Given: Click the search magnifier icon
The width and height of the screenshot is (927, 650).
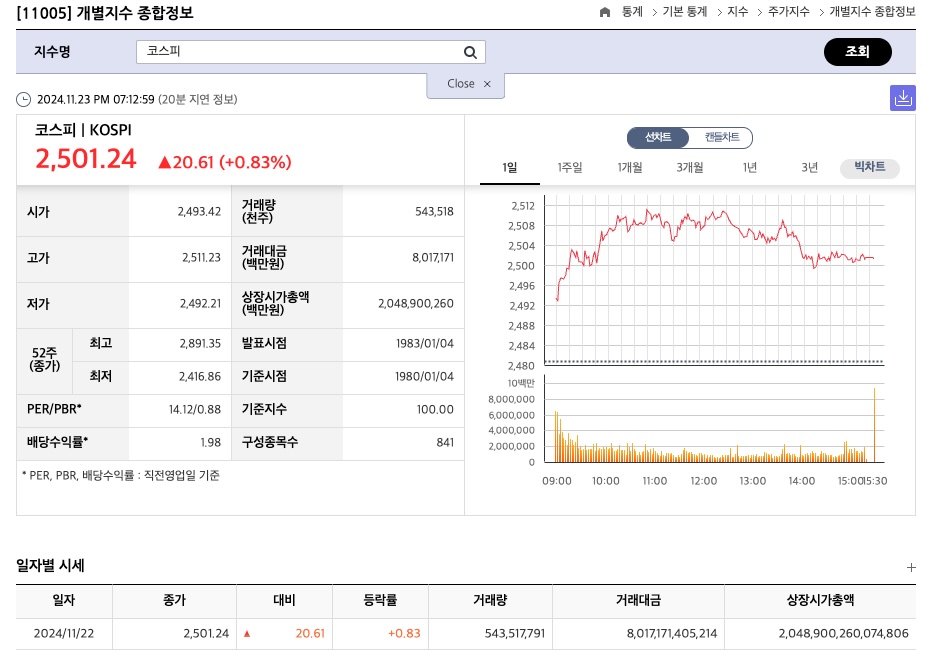Looking at the screenshot, I should pos(470,52).
